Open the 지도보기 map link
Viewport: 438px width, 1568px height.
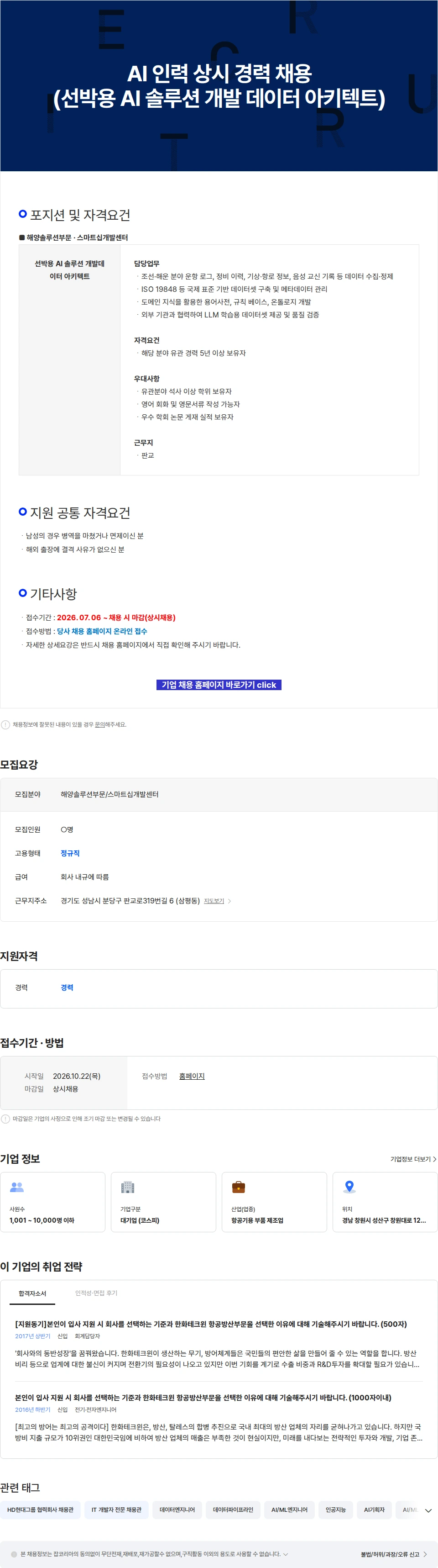pos(214,901)
